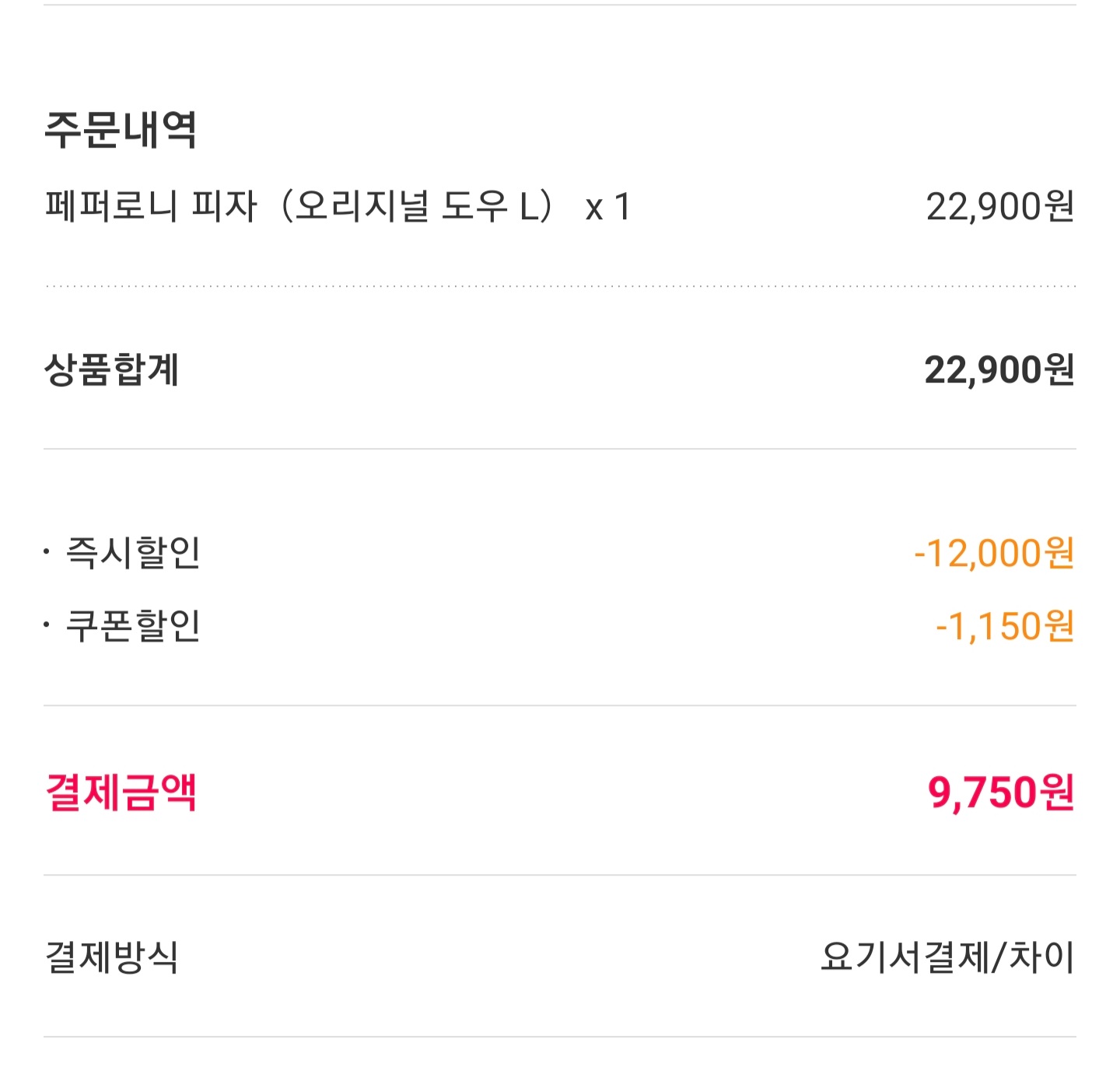
Task: Click the -12,000원 instant discount amount
Action: click(x=993, y=553)
